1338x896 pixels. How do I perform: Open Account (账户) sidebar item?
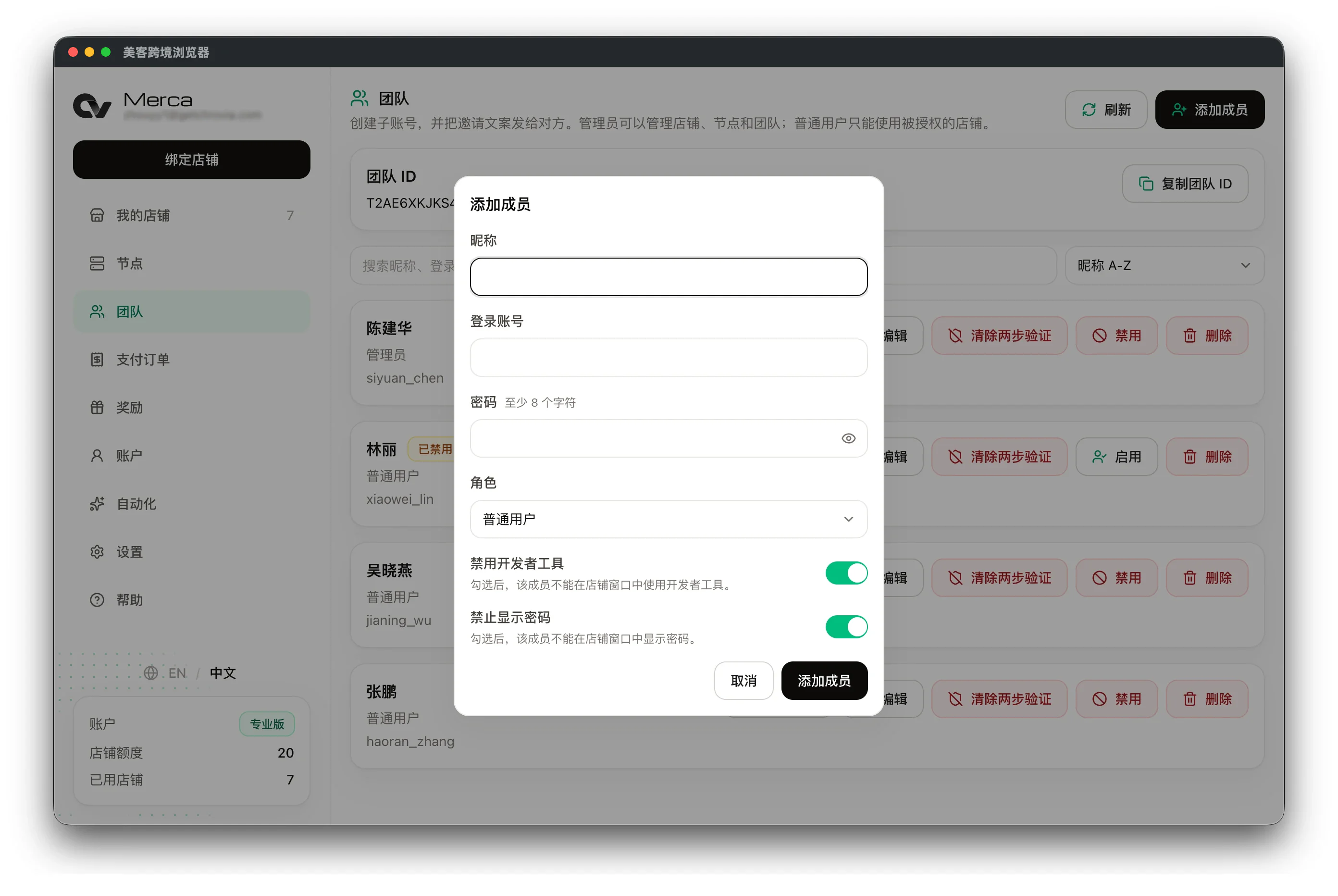coord(191,455)
